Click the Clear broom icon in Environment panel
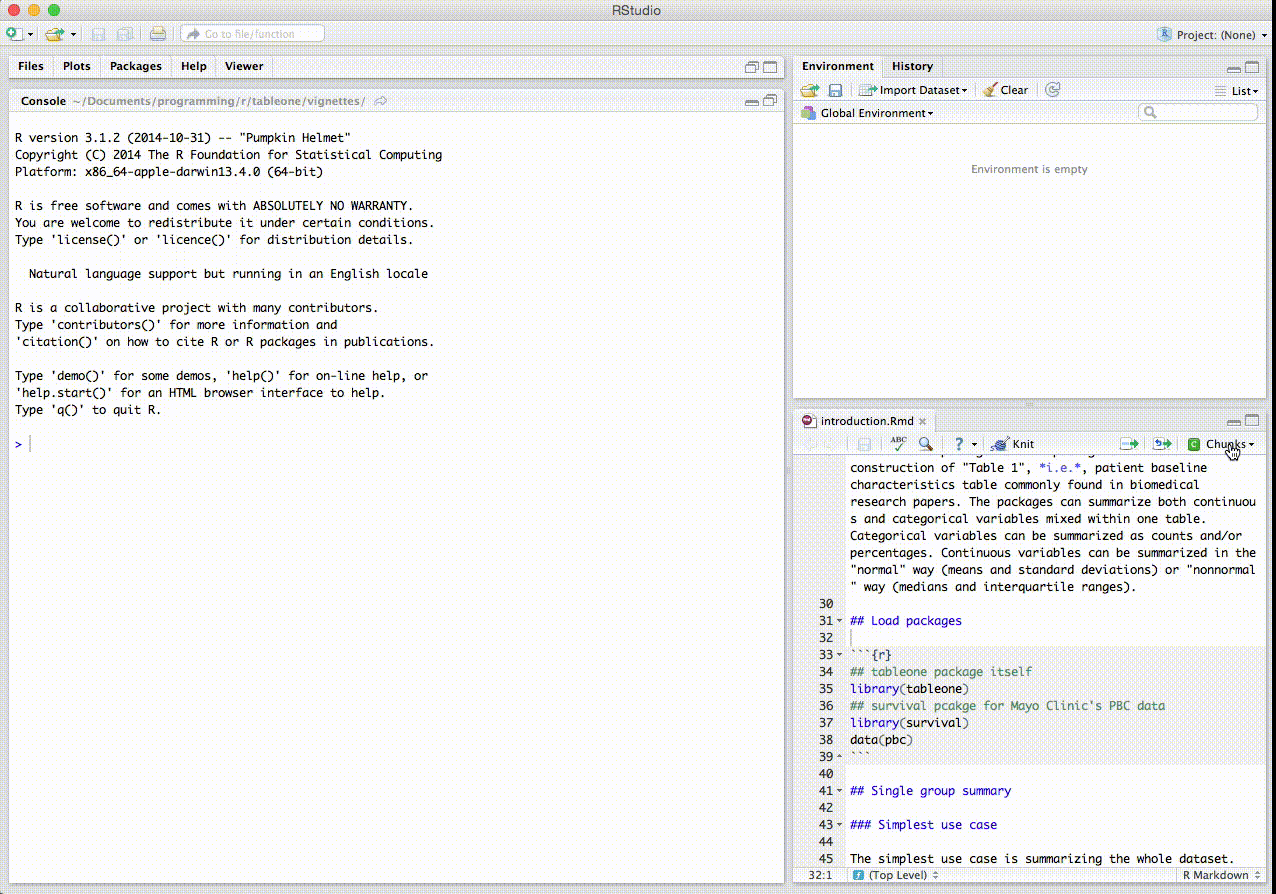This screenshot has height=894, width=1276. (x=1004, y=89)
